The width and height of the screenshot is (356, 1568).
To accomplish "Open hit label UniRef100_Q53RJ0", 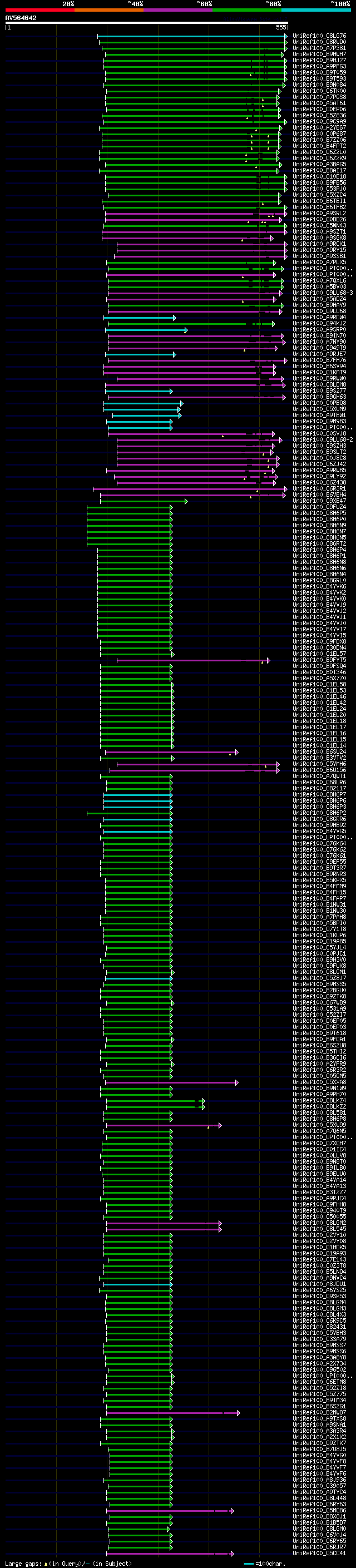I will pos(319,189).
